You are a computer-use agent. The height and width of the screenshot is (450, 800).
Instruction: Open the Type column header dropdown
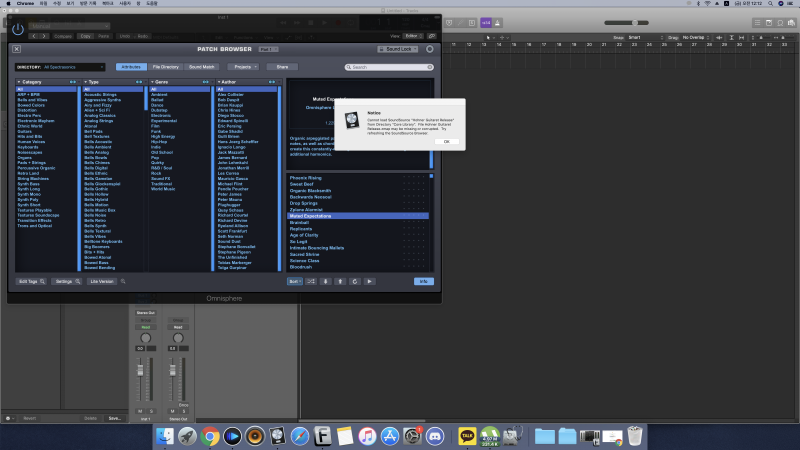coord(113,82)
